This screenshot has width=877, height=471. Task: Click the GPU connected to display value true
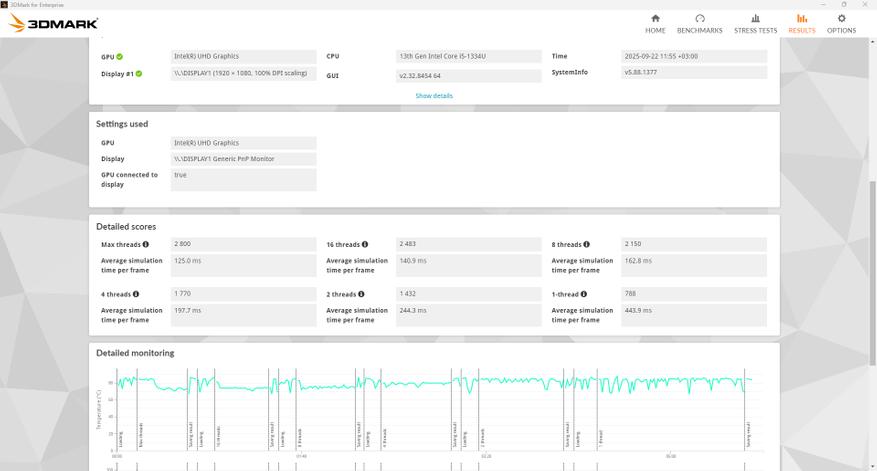(243, 180)
